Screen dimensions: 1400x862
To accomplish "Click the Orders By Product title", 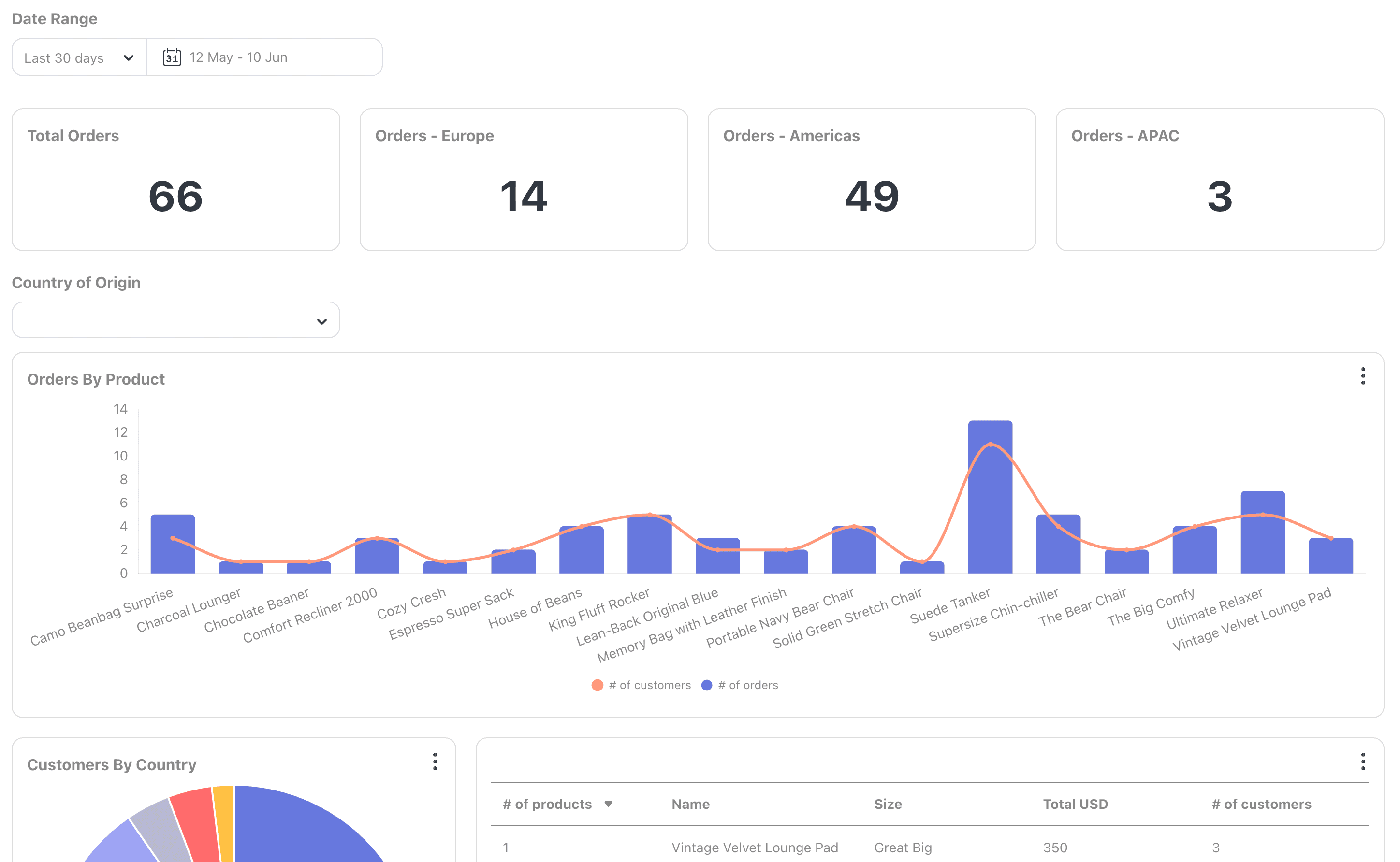I will pos(96,379).
